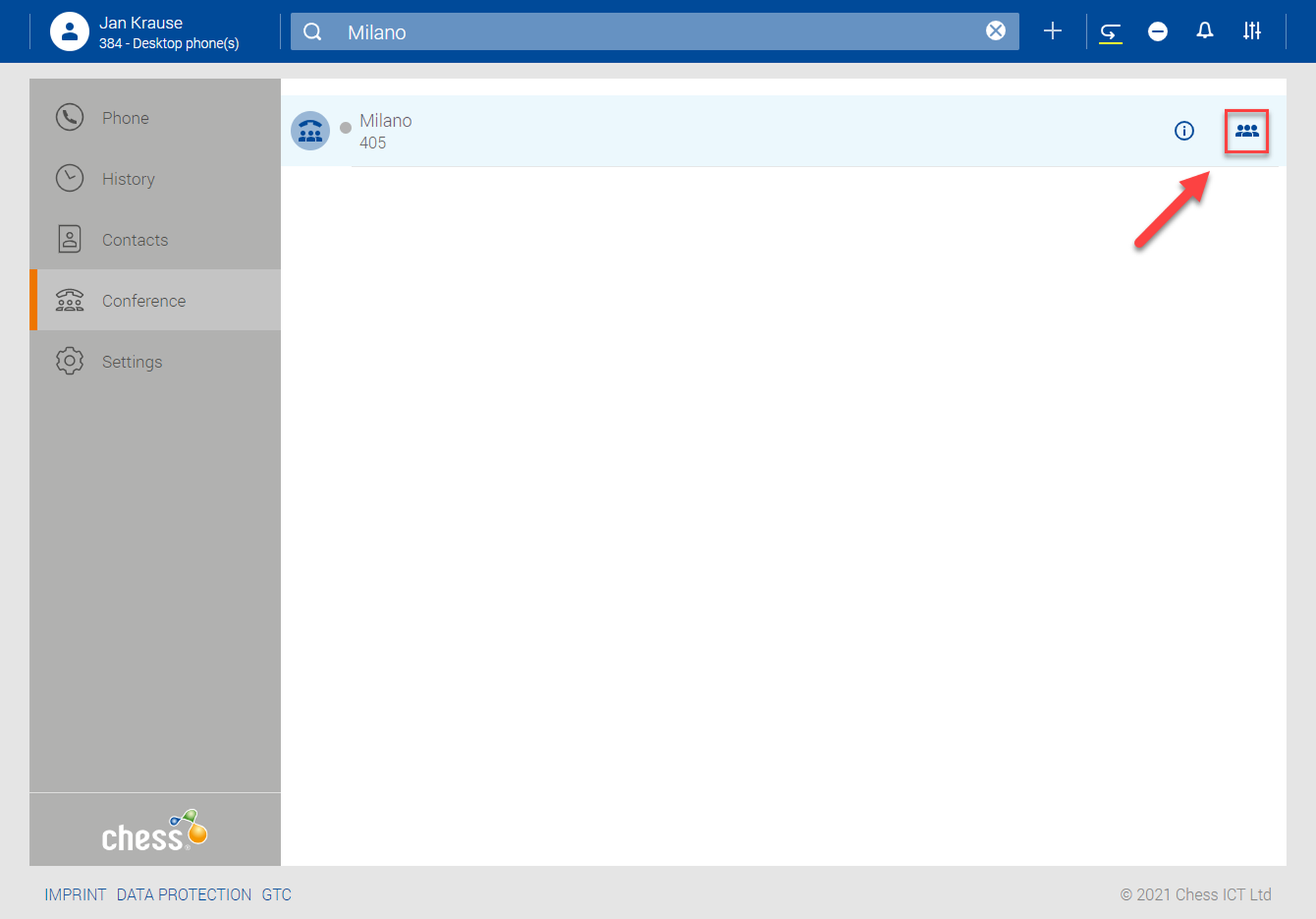Click the Milano conference avatar icon
Viewport: 1316px width, 919px height.
(310, 131)
